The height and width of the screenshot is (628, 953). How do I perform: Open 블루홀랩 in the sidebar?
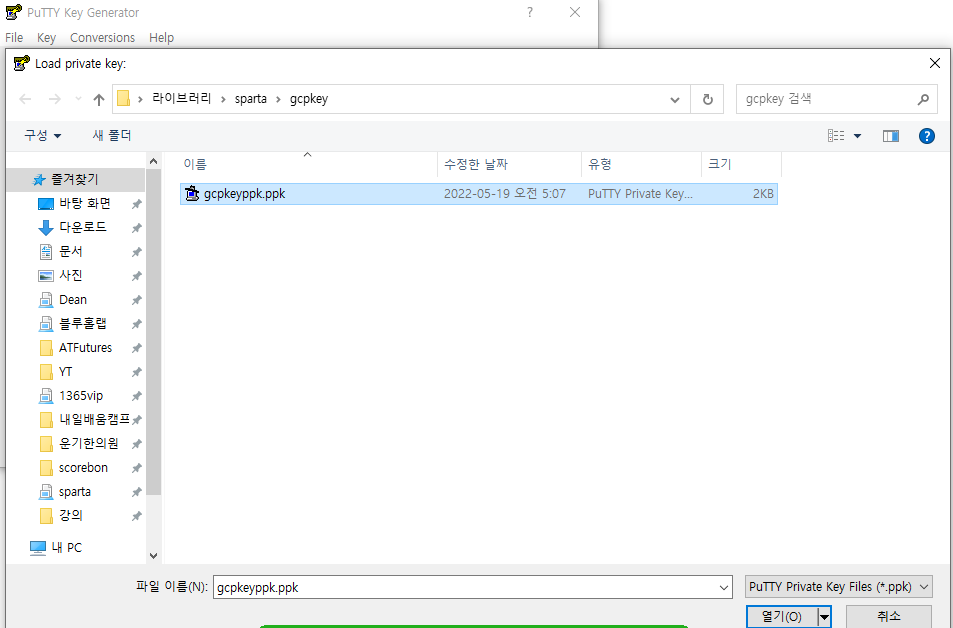point(83,323)
